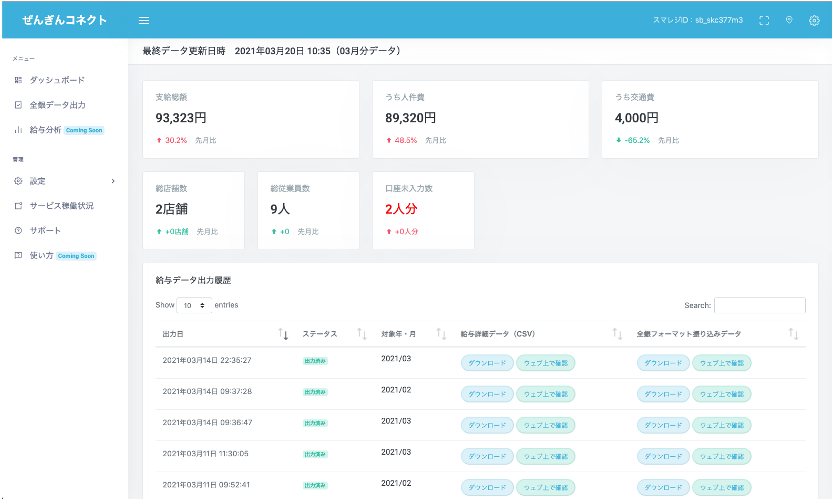This screenshot has height=499, width=833.
Task: Click the 給与分析 bar chart icon
Action: (x=18, y=129)
